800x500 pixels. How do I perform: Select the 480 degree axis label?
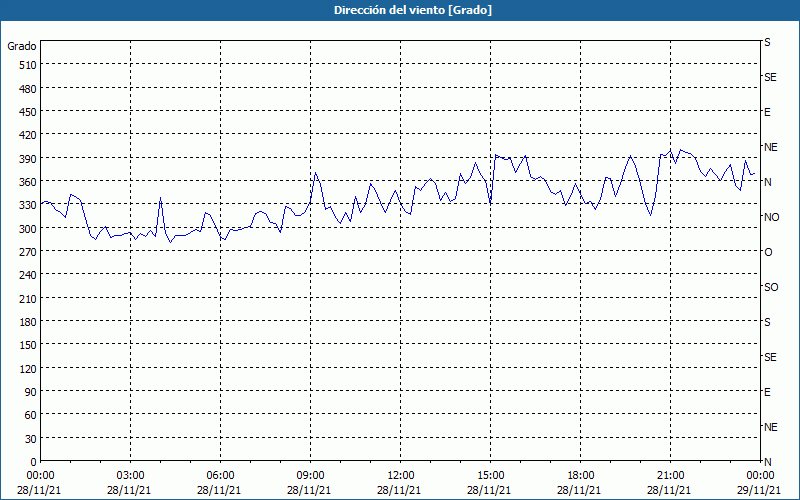(x=28, y=88)
